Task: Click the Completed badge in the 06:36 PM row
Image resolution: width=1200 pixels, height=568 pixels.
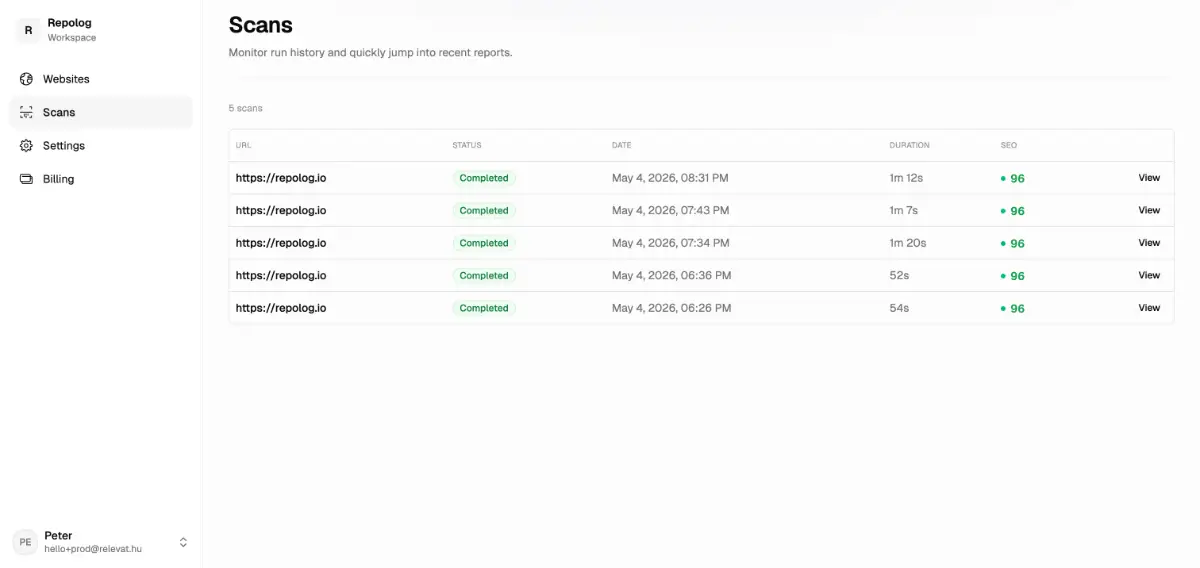Action: tap(484, 275)
